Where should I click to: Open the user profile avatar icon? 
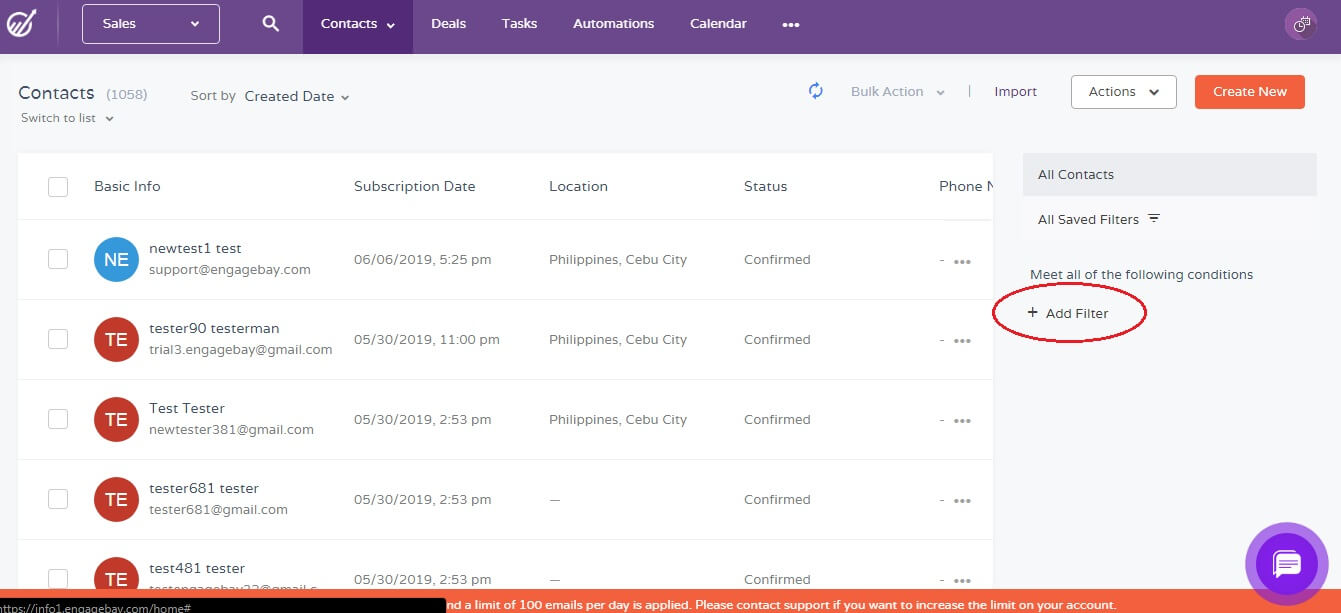(x=1301, y=25)
